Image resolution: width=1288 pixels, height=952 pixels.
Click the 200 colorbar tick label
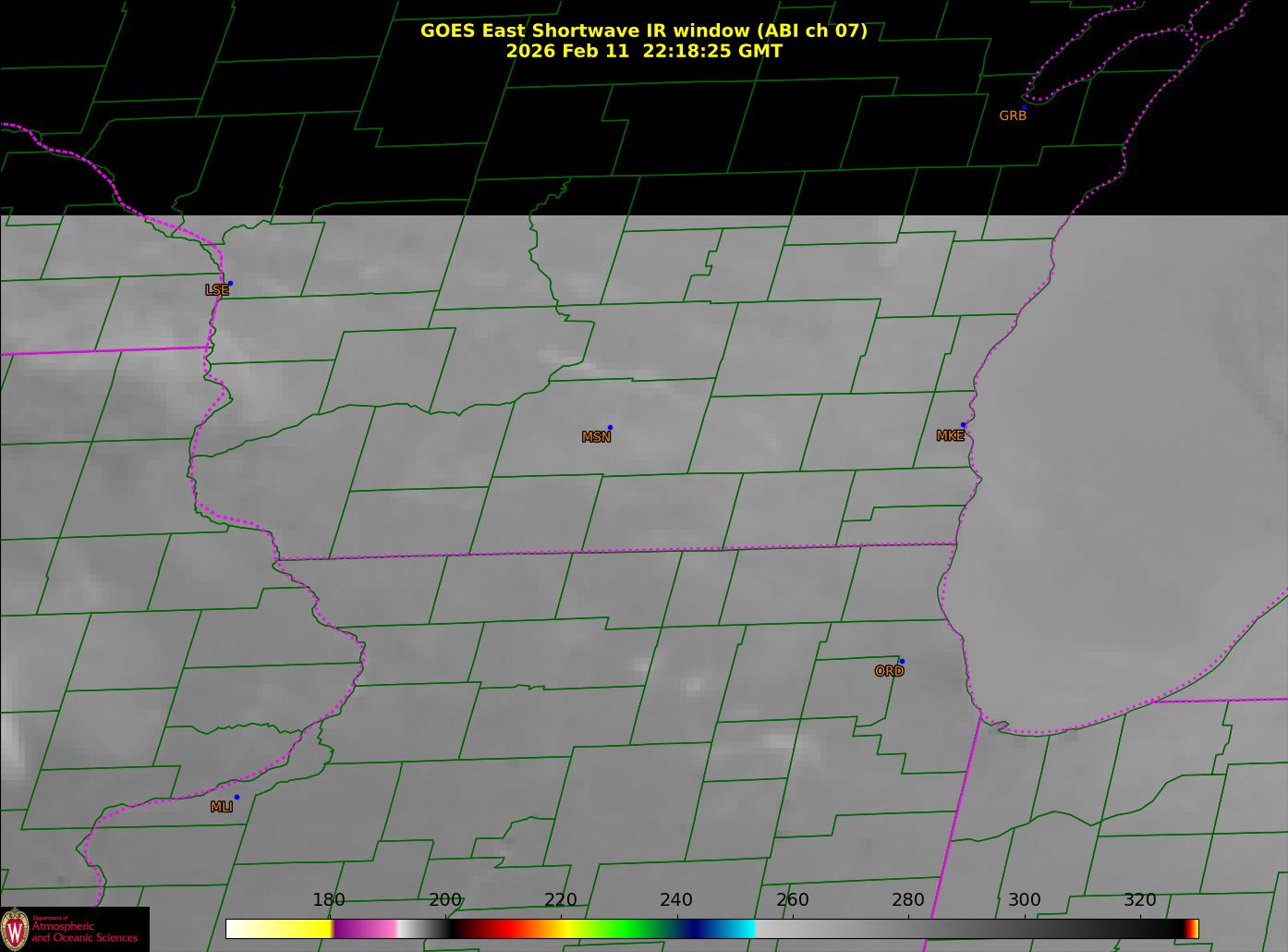pos(445,900)
